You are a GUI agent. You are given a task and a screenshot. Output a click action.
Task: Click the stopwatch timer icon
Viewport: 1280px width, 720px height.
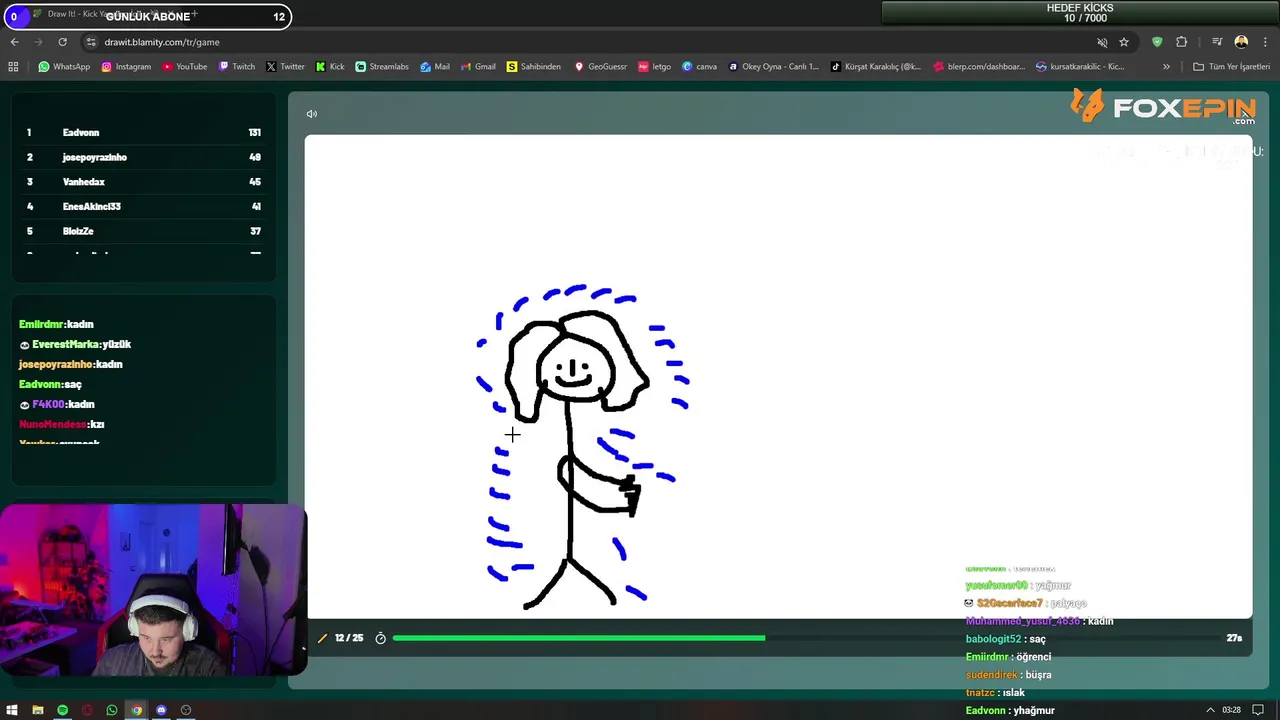[380, 638]
